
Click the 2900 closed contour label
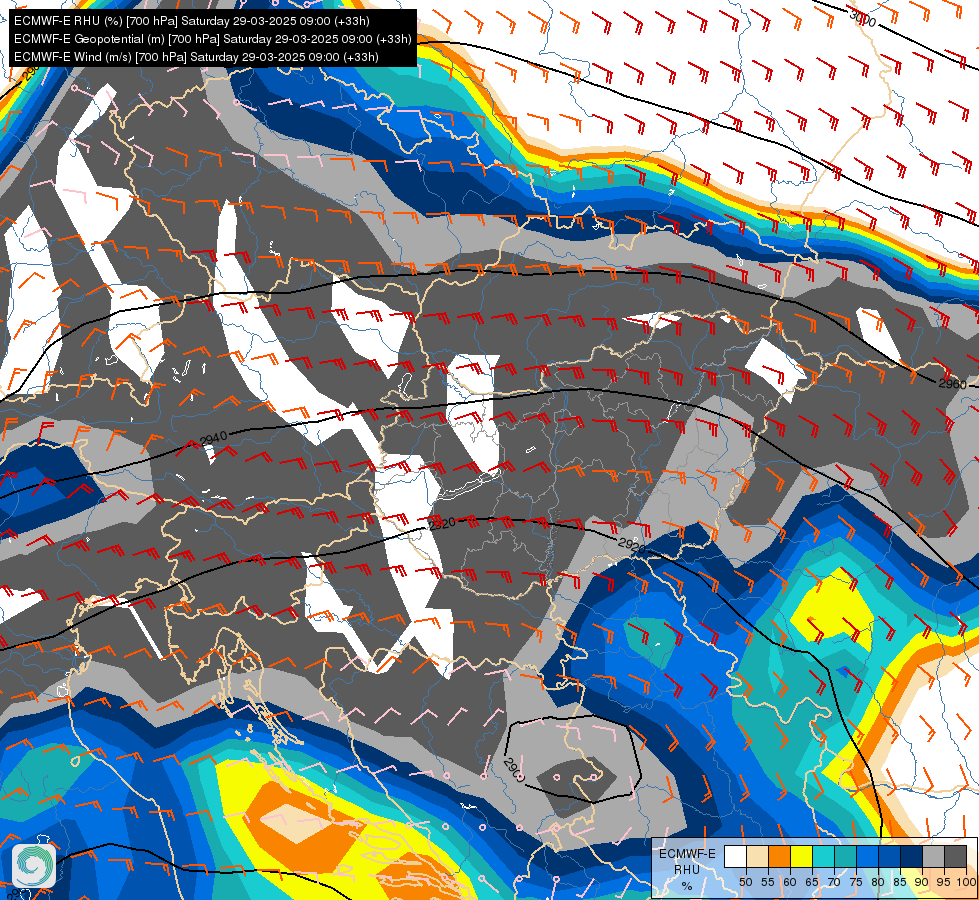click(x=513, y=768)
